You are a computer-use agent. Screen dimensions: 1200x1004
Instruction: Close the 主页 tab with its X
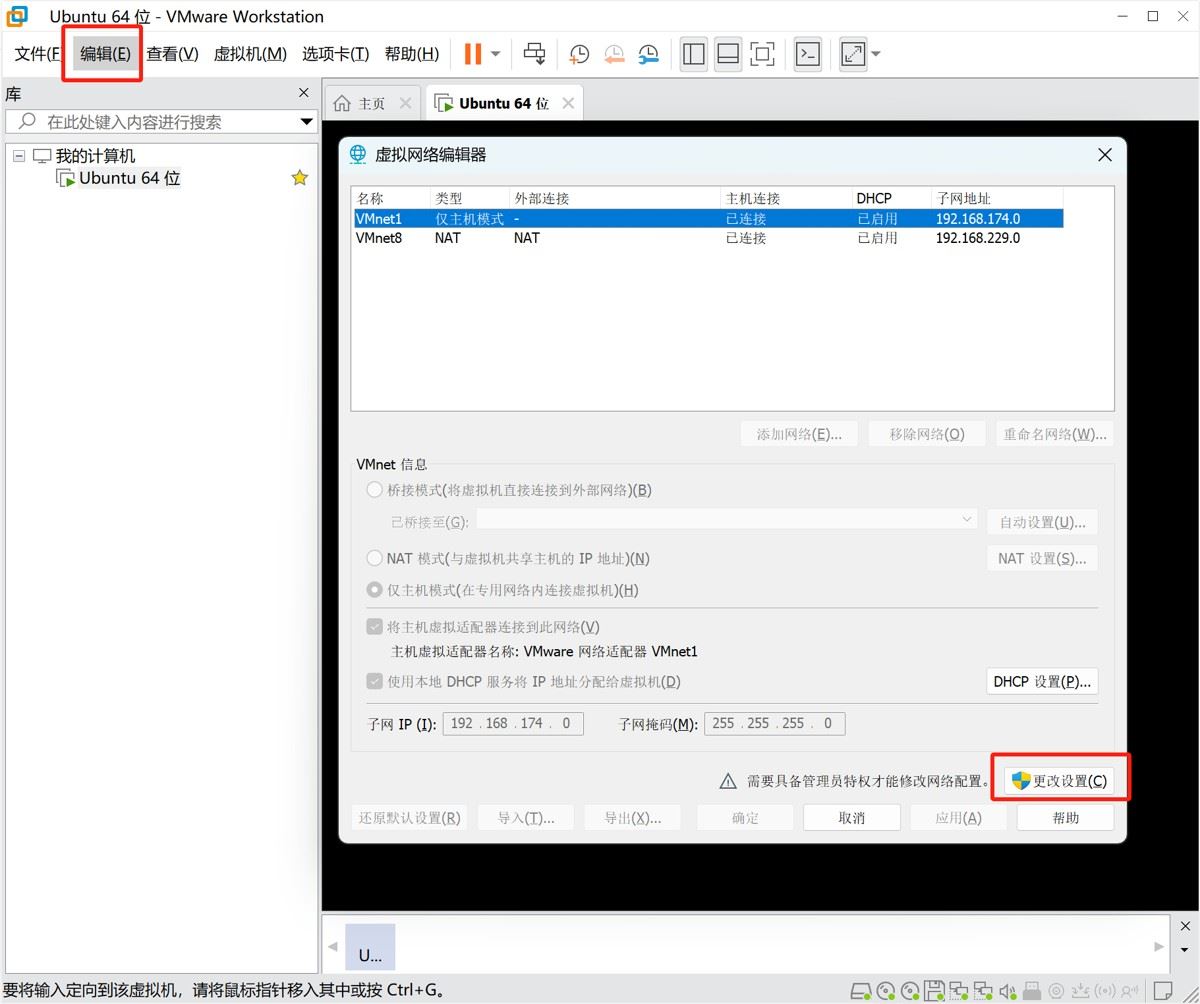(405, 103)
